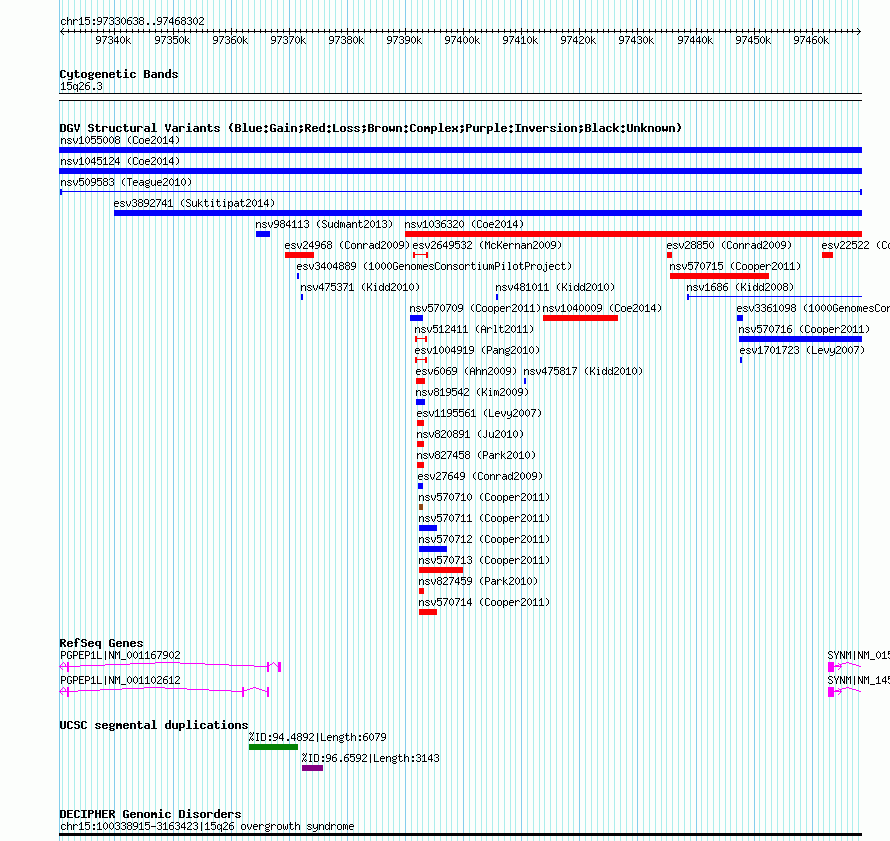Click nsv570712 (Cooper2011) blue bar

(433, 549)
